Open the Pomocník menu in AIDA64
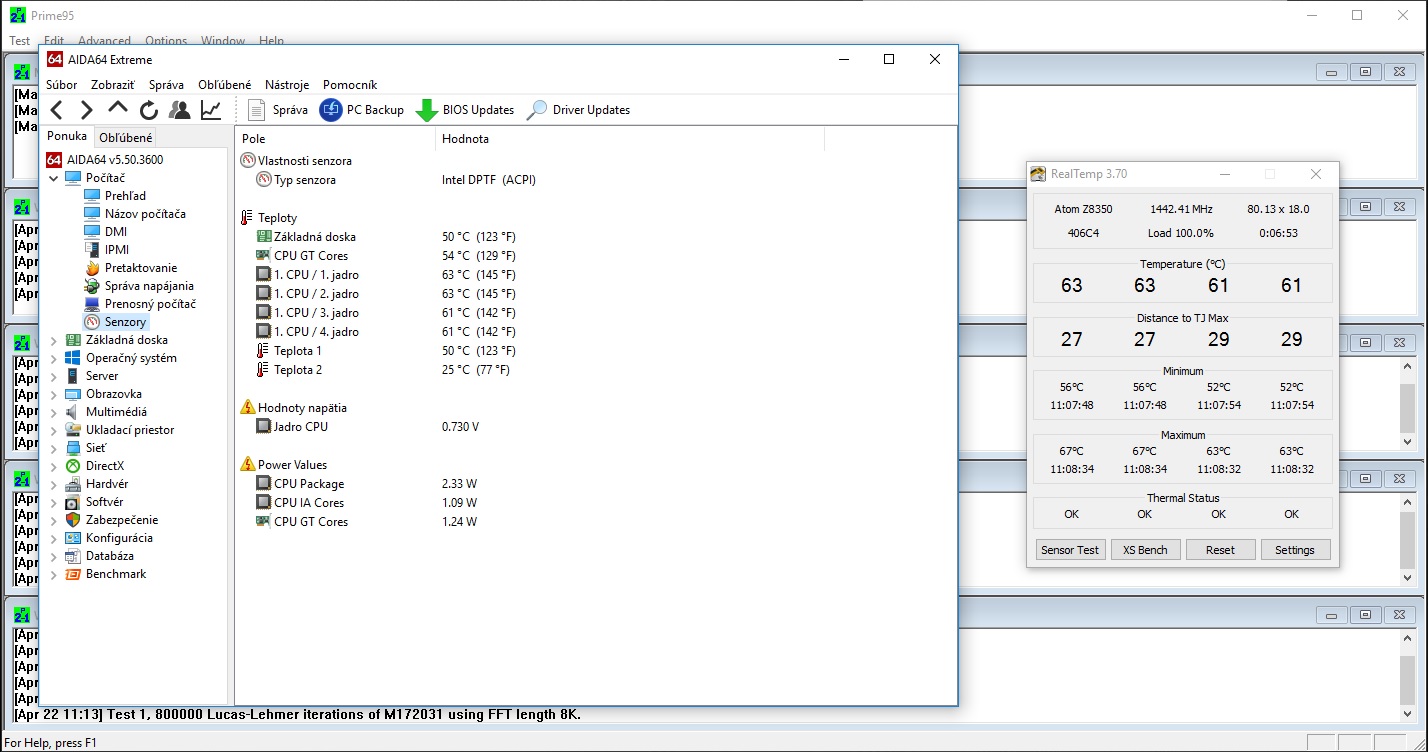The height and width of the screenshot is (752, 1428). tap(350, 85)
